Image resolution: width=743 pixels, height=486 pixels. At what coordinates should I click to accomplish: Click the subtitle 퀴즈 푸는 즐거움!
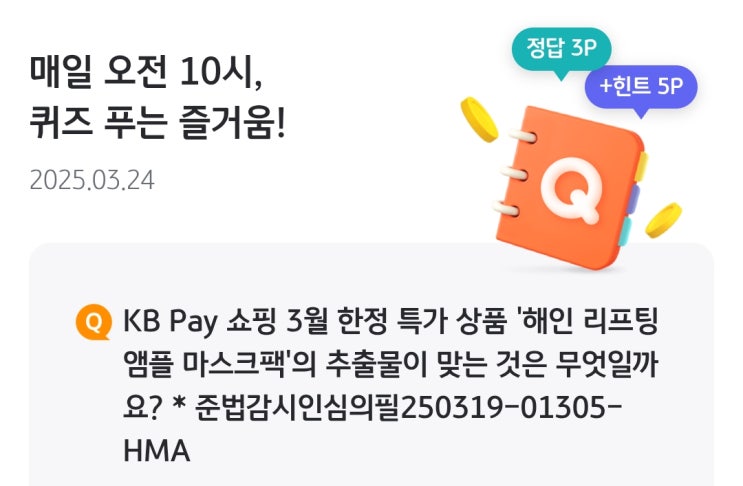click(x=157, y=124)
